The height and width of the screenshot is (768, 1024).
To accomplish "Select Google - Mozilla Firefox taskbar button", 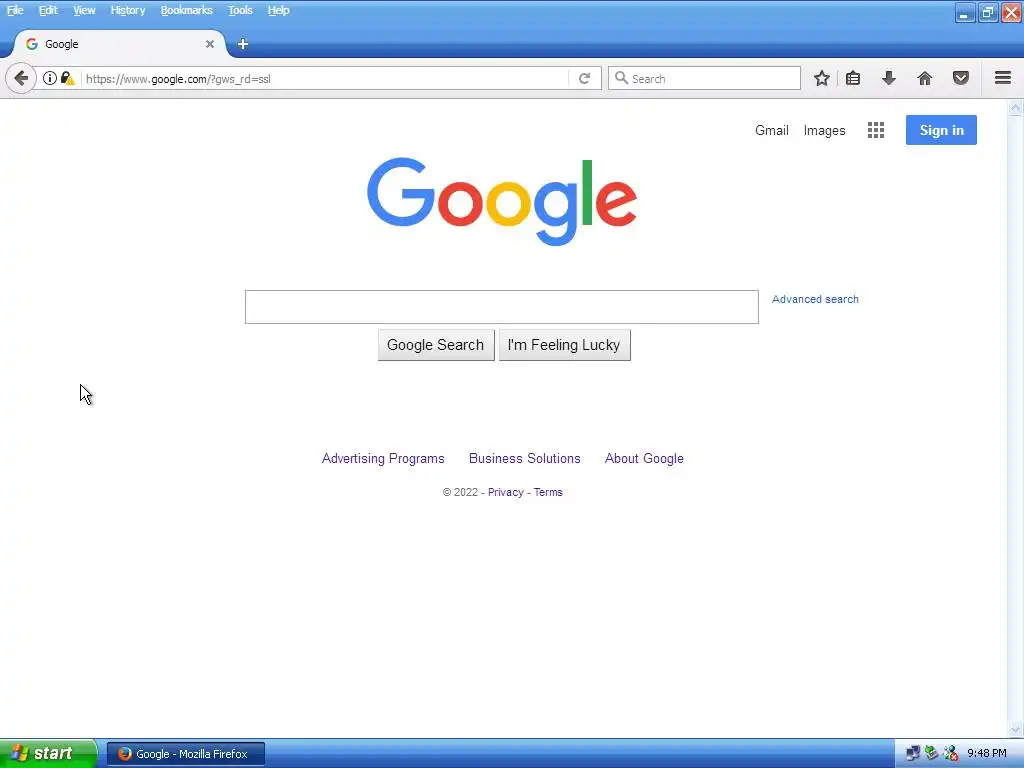I will coord(185,754).
